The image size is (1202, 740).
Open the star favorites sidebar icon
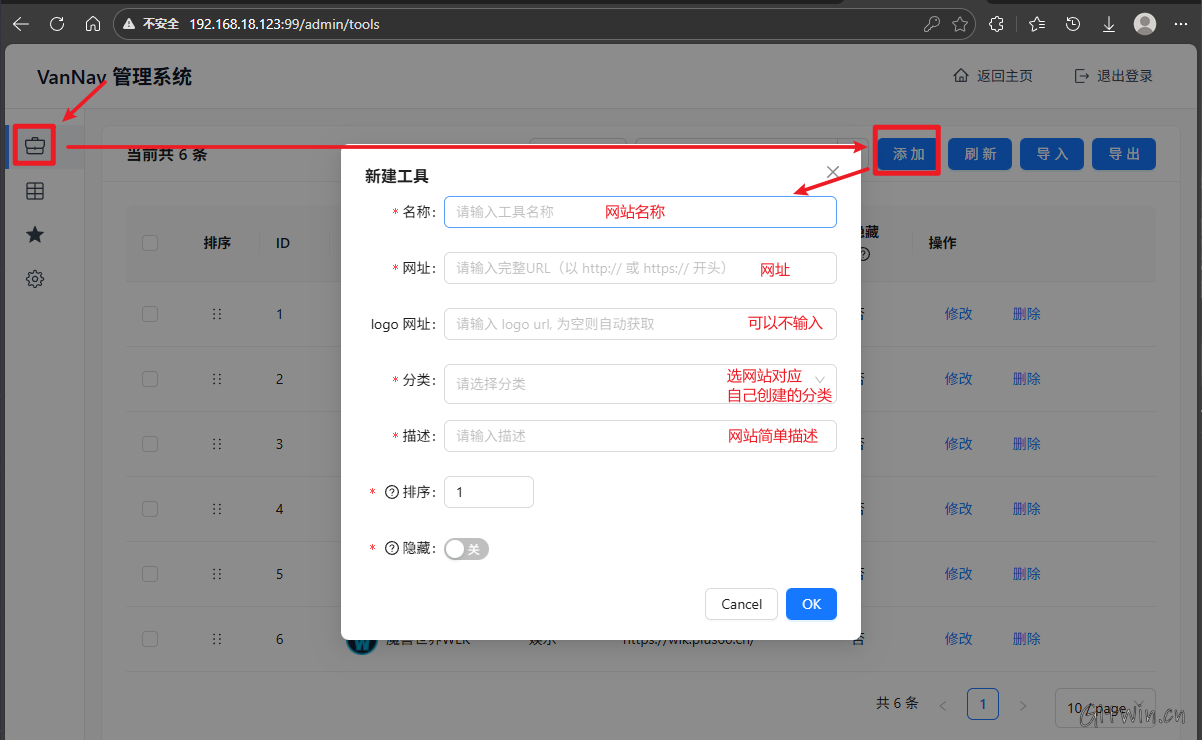click(x=35, y=235)
